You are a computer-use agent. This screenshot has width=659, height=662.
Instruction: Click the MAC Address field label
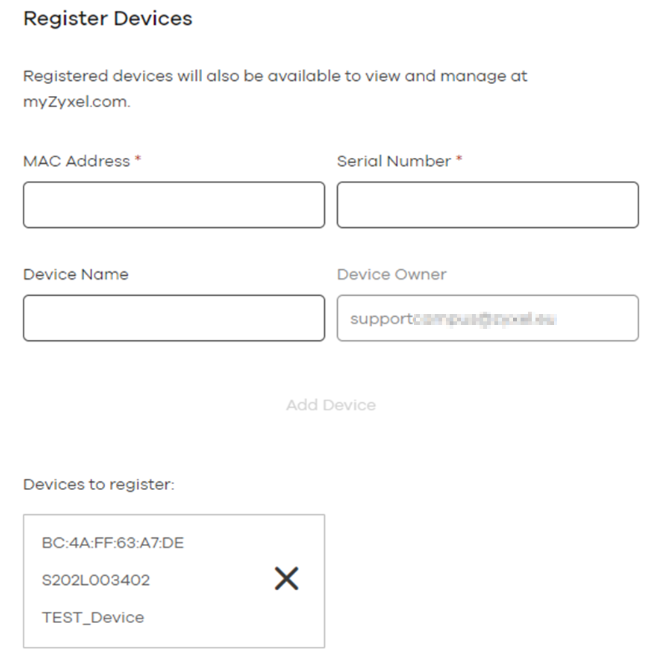click(x=76, y=161)
